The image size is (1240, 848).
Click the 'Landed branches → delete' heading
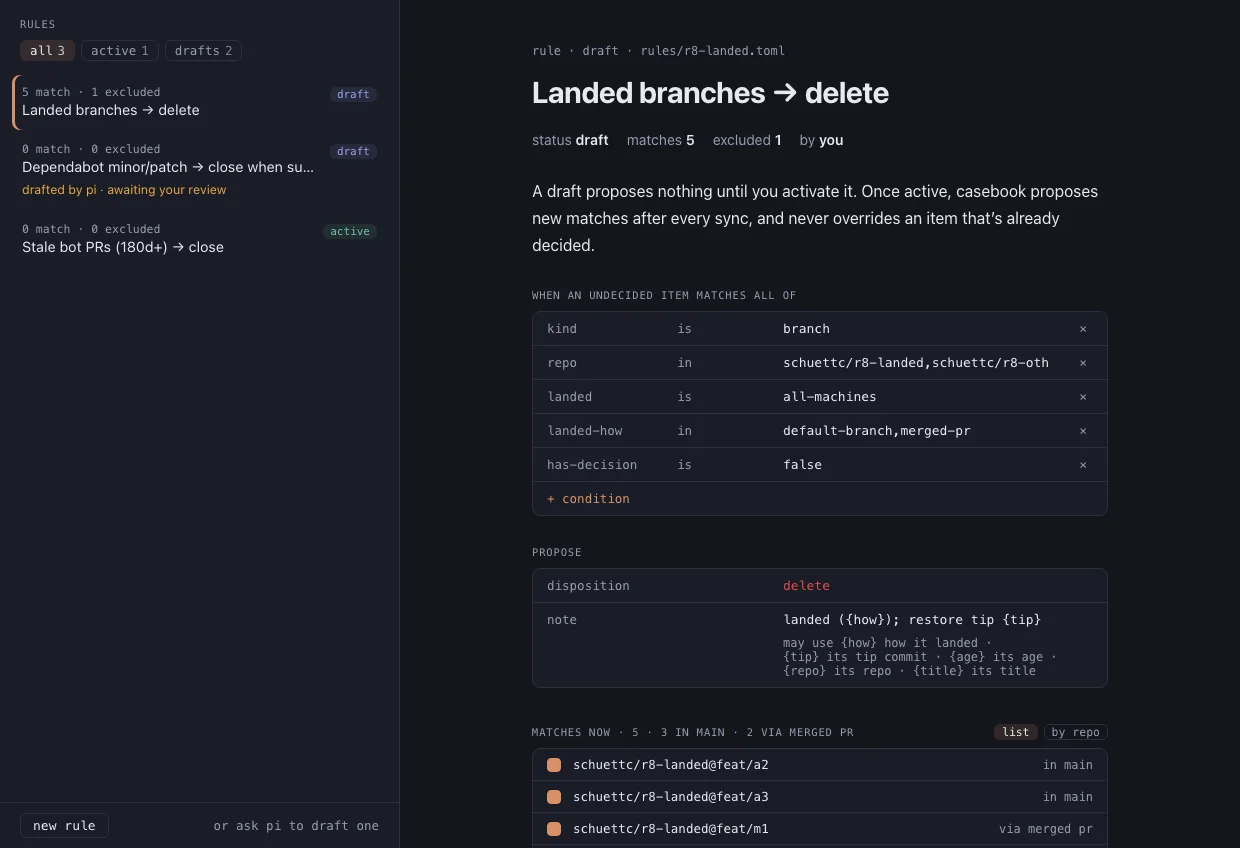[x=710, y=93]
